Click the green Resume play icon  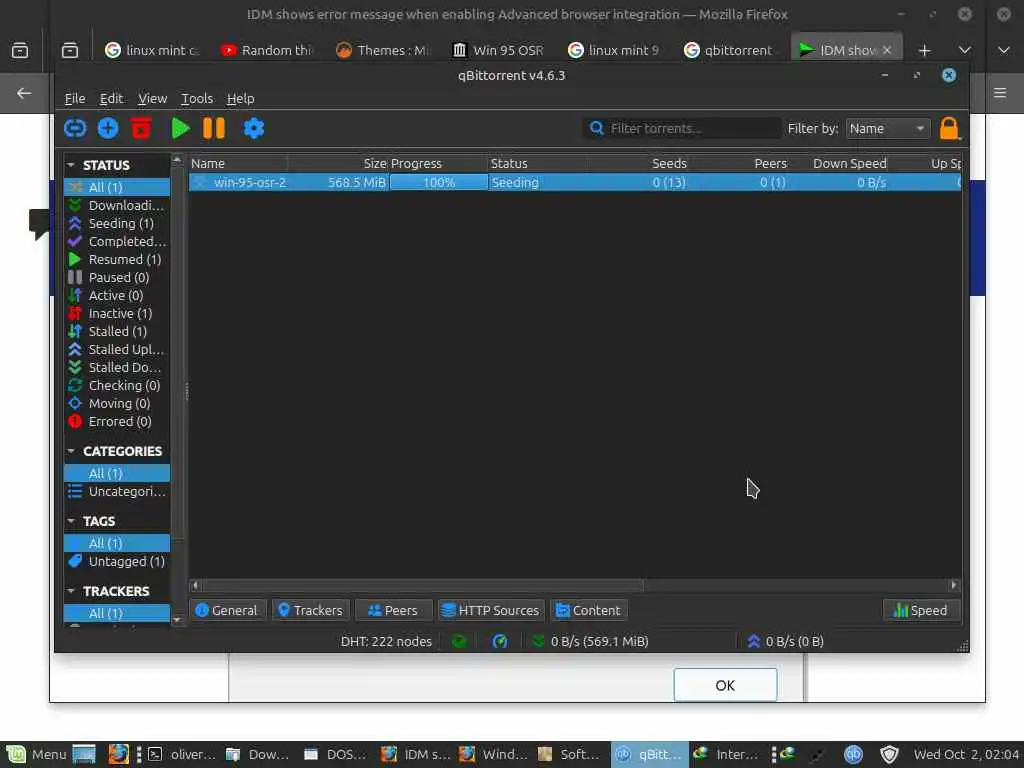click(x=180, y=128)
